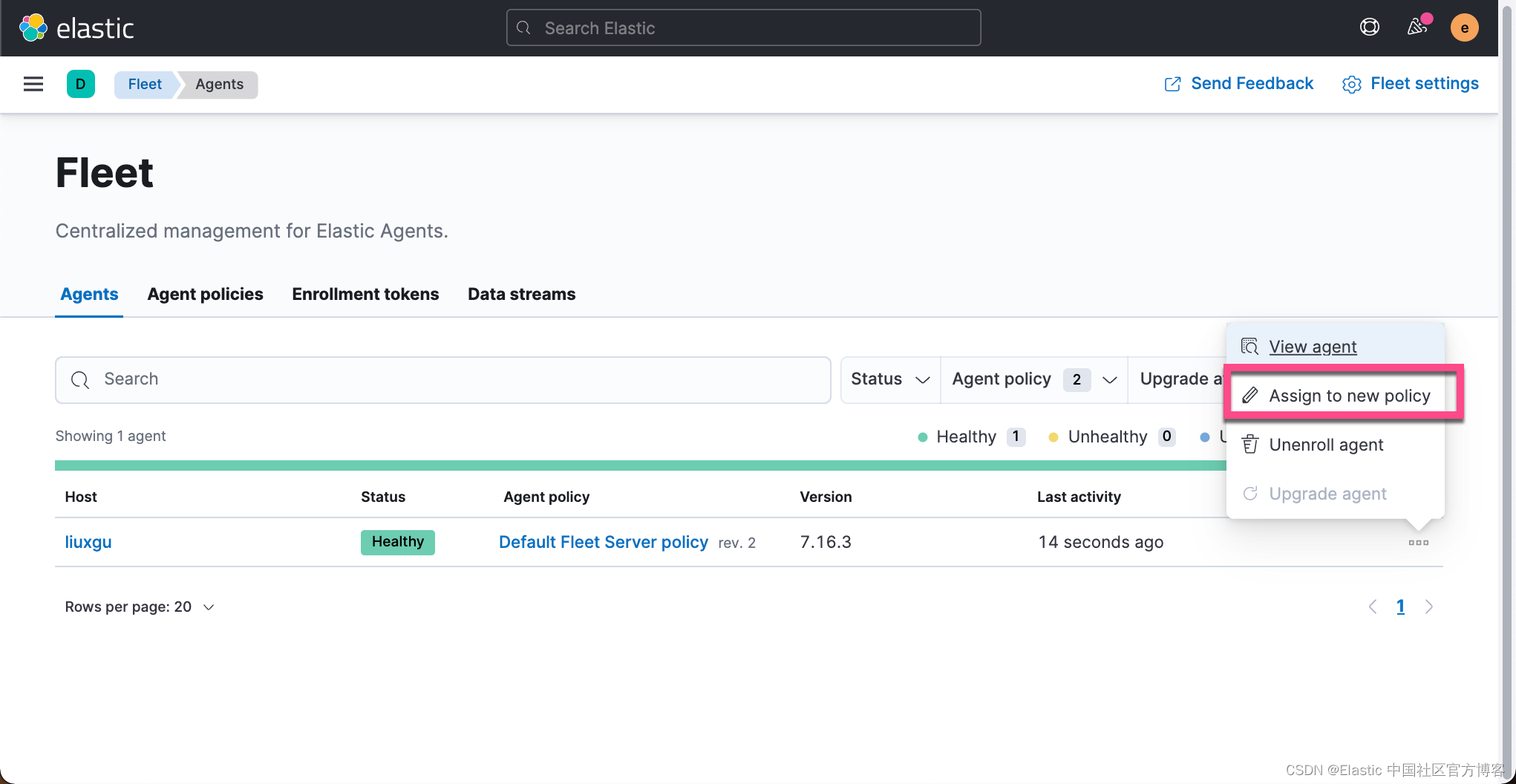Open the liuxgu host link
The image size is (1516, 784).
click(88, 542)
